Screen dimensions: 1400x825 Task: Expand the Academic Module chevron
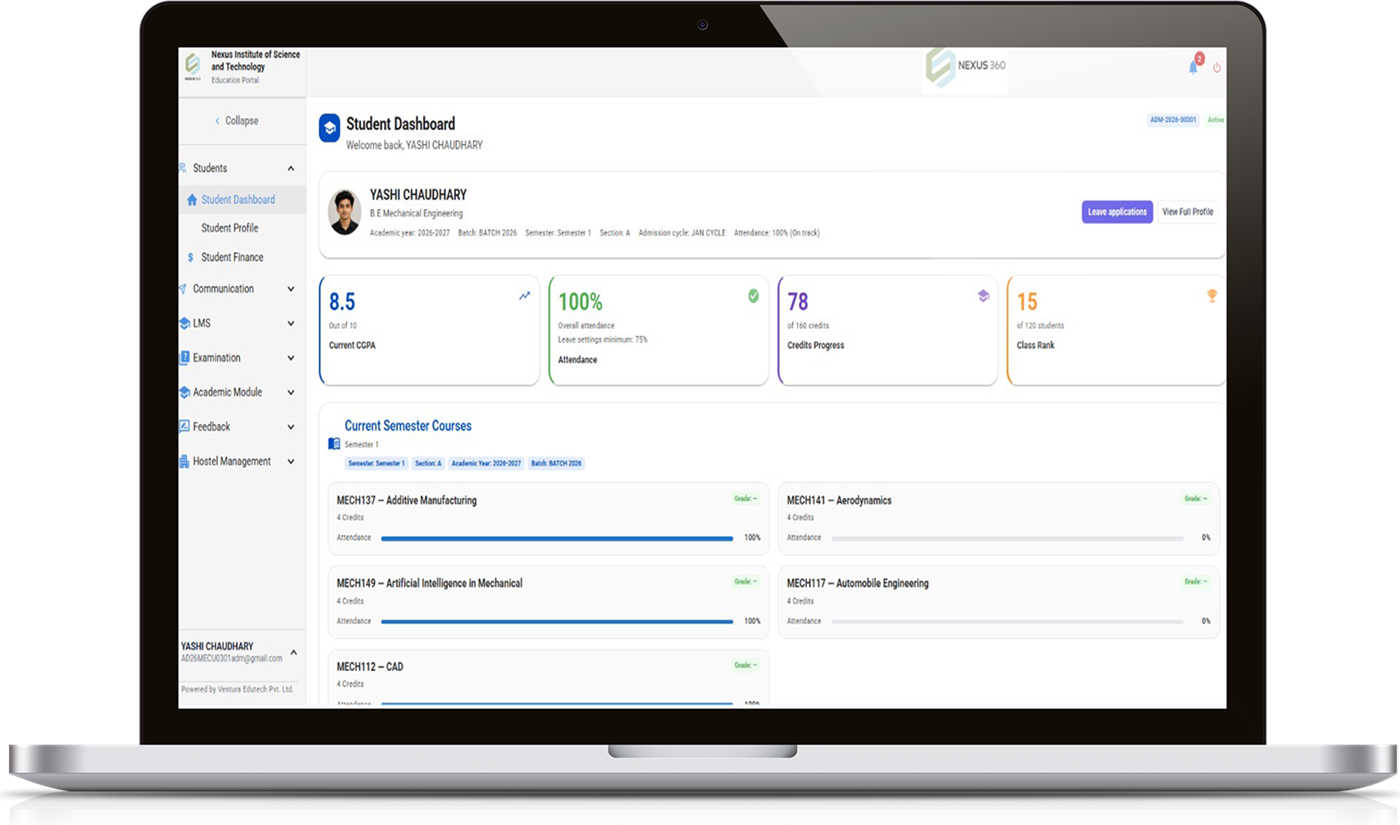291,393
